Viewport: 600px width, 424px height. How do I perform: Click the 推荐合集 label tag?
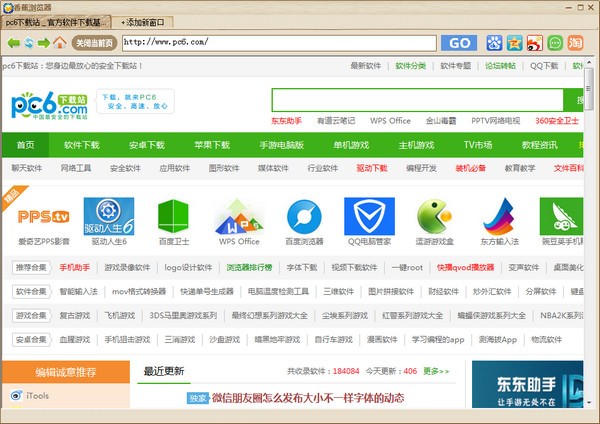[31, 267]
